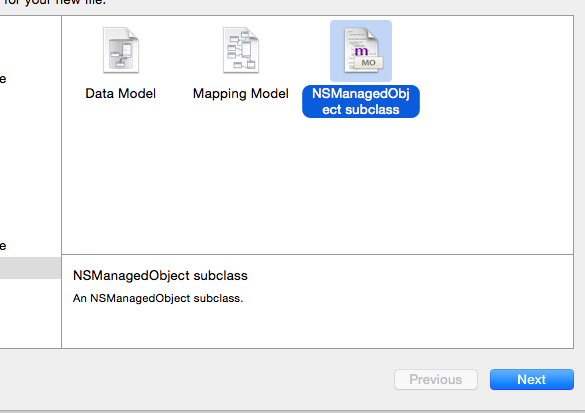This screenshot has width=585, height=413.
Task: Click the disabled Previous button
Action: (x=436, y=379)
